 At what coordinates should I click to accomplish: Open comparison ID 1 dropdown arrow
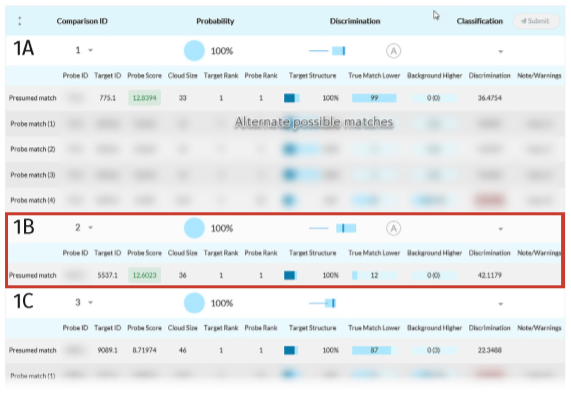90,50
